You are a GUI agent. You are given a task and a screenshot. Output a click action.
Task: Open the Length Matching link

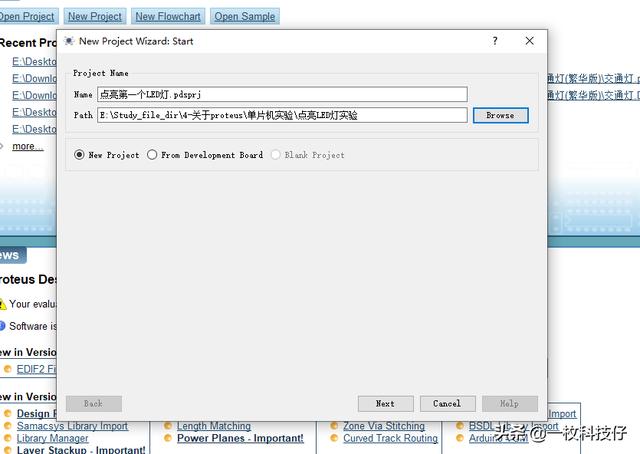click(213, 426)
